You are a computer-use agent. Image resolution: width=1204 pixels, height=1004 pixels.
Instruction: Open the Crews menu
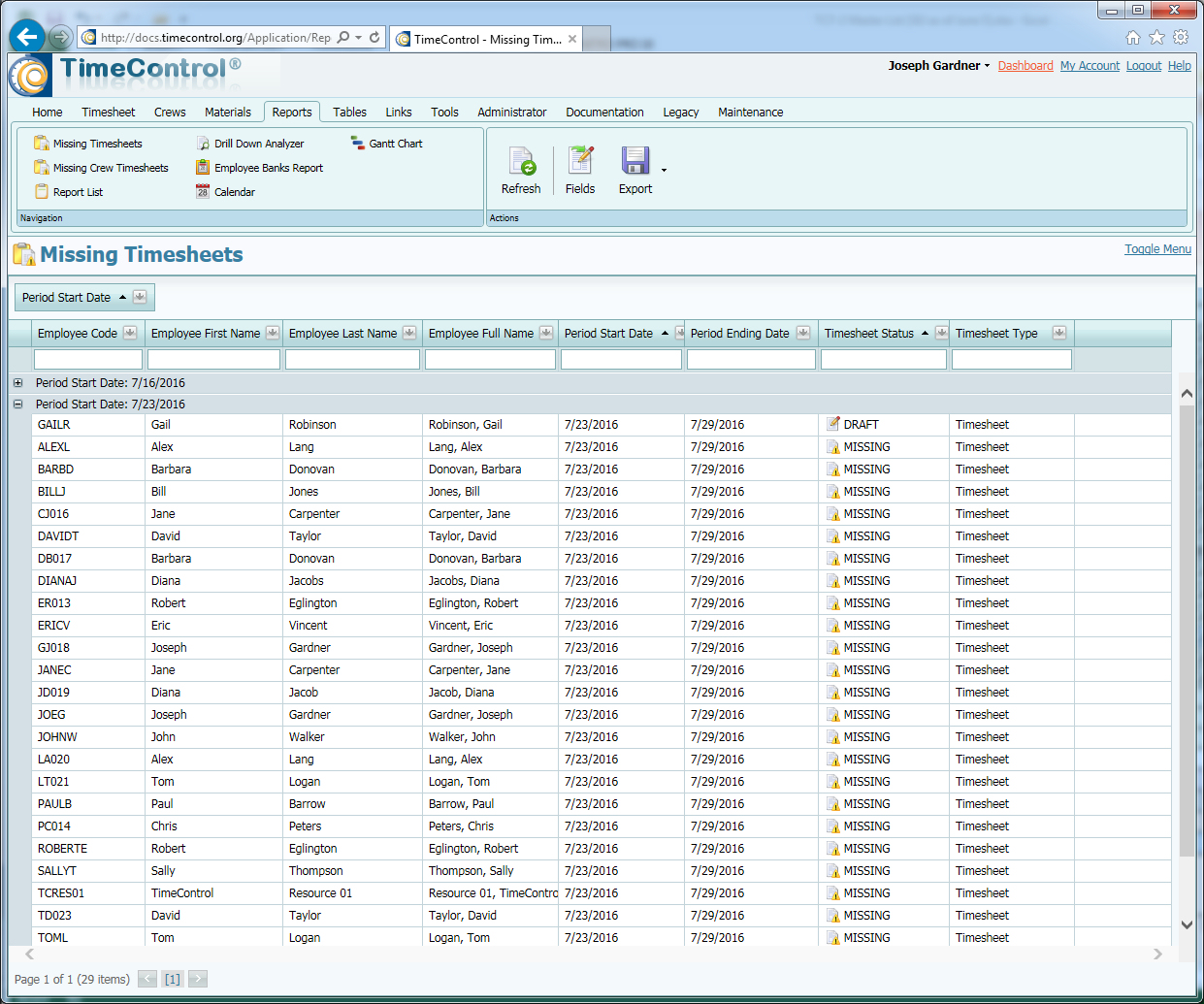[x=170, y=113]
